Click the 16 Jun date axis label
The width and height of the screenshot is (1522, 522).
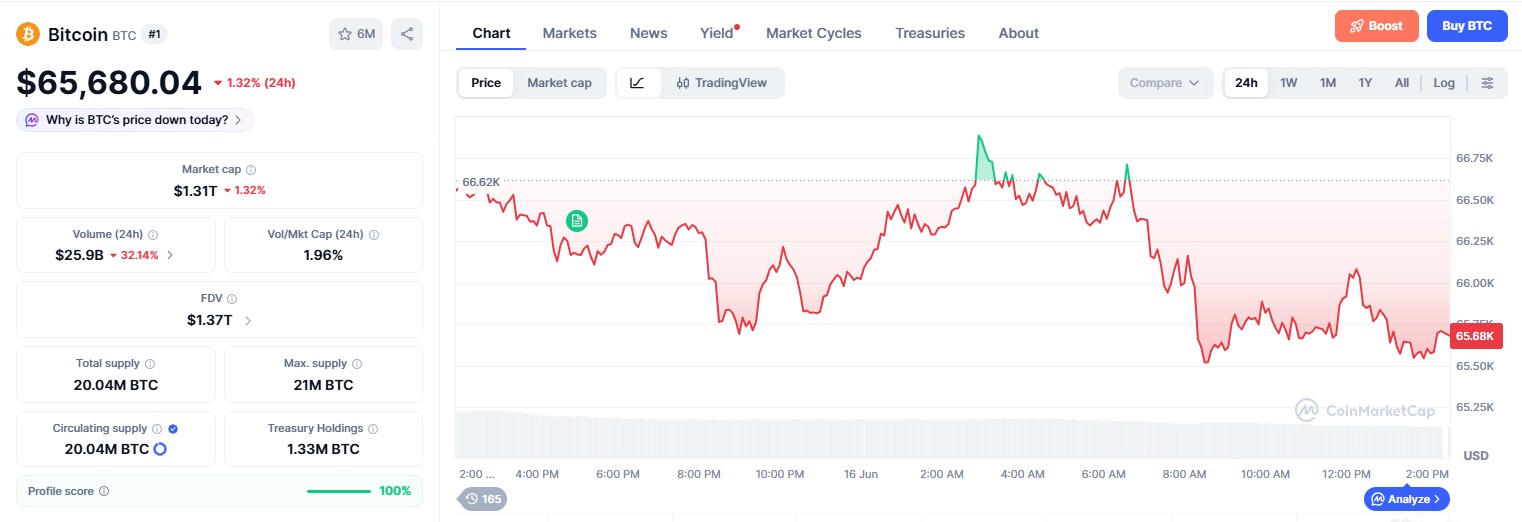pos(861,474)
